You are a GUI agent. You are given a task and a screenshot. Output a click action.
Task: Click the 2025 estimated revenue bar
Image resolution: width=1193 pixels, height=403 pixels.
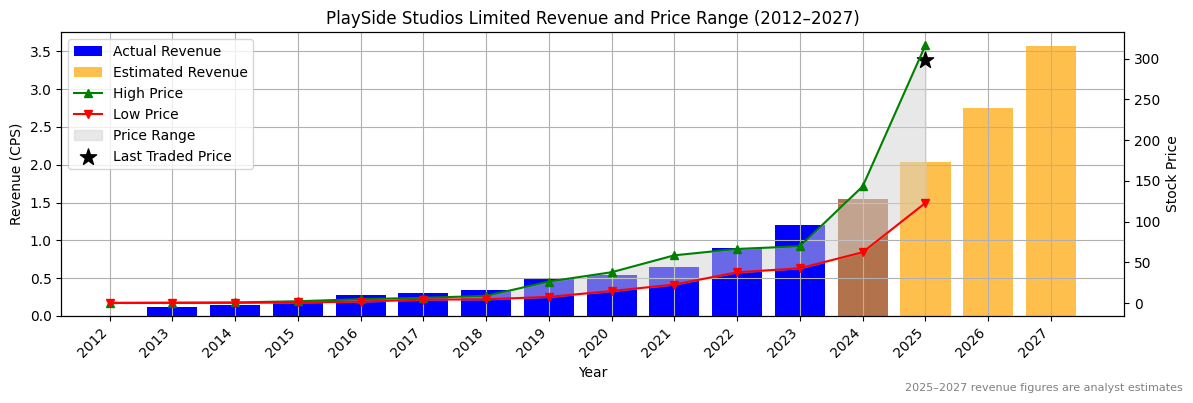(925, 239)
